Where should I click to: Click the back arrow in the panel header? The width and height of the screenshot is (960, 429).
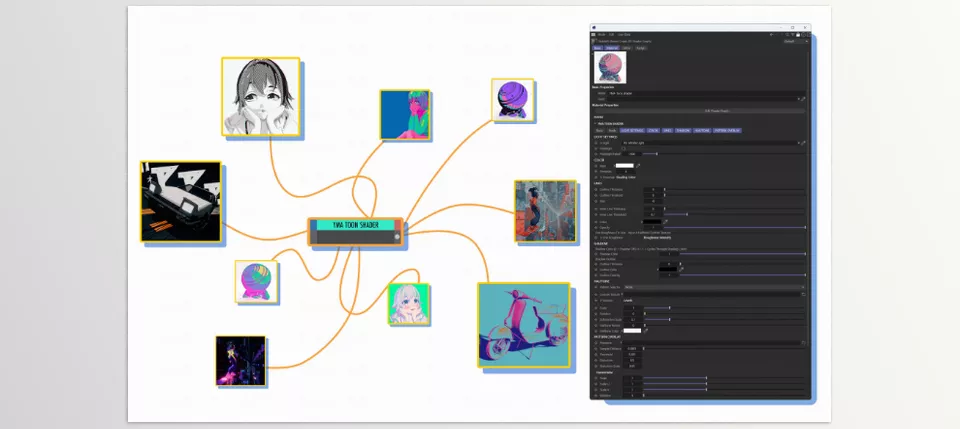coord(771,35)
